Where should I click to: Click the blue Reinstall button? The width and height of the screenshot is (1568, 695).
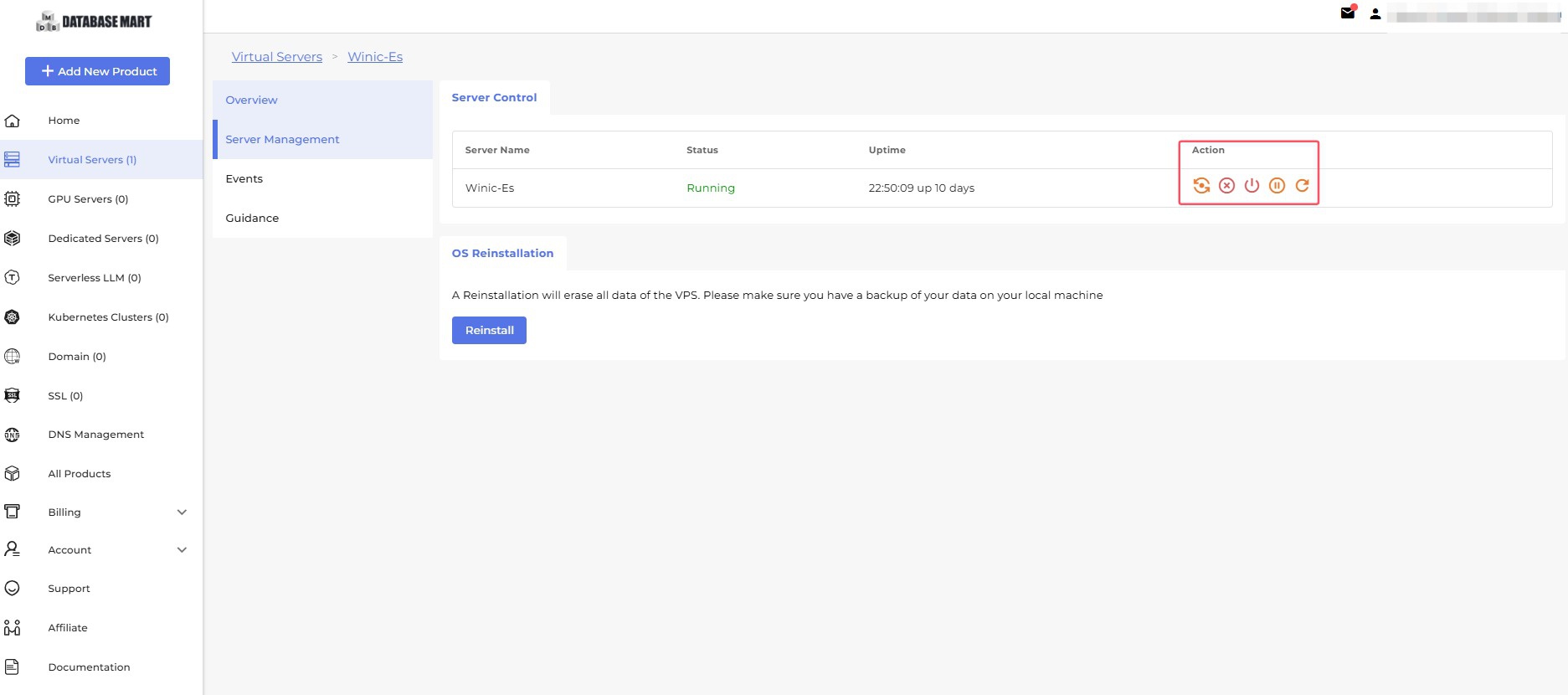[x=489, y=330]
